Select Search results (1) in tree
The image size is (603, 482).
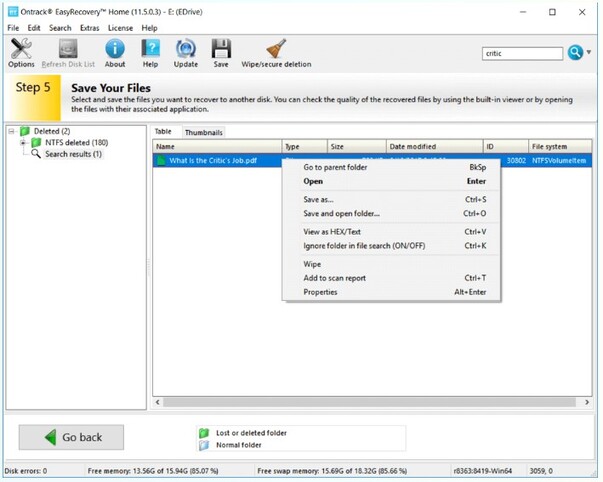(x=72, y=154)
